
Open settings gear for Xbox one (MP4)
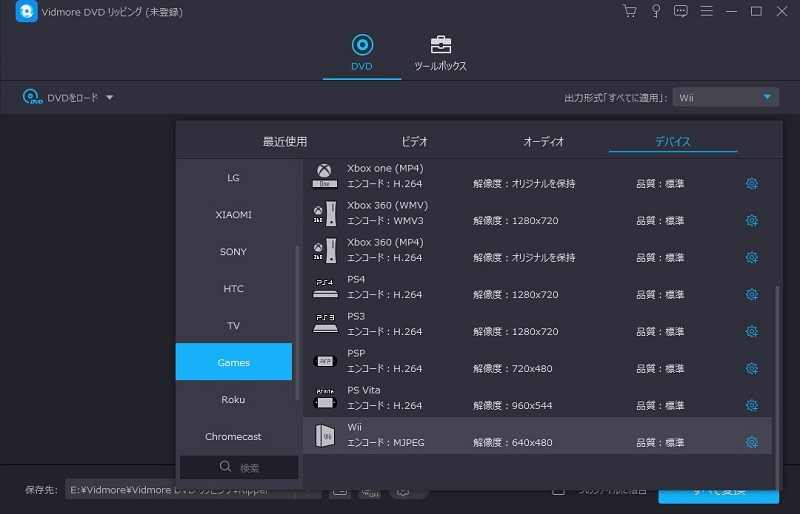(x=752, y=184)
